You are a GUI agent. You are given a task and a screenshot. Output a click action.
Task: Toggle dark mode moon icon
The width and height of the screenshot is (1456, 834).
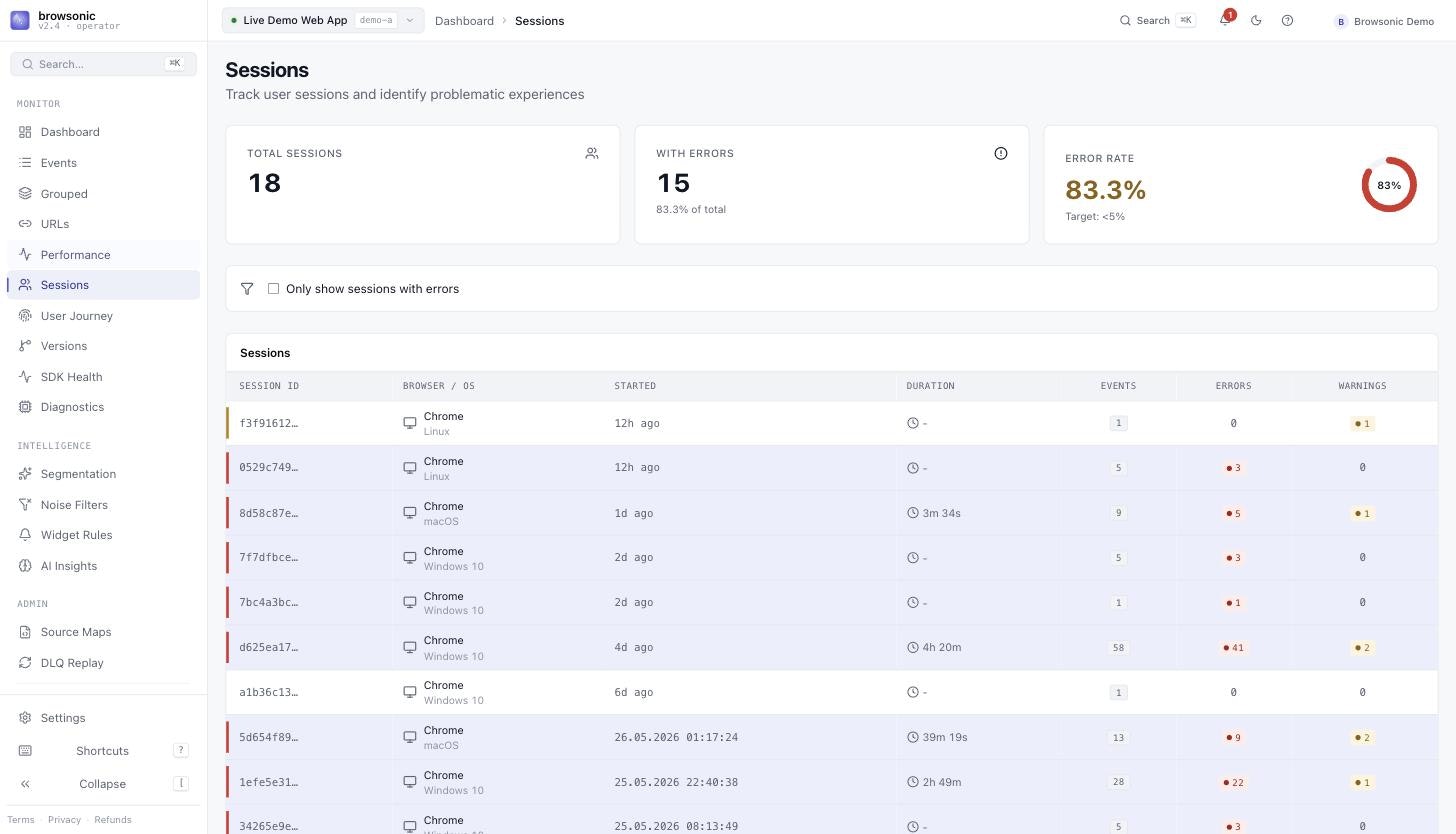point(1256,20)
